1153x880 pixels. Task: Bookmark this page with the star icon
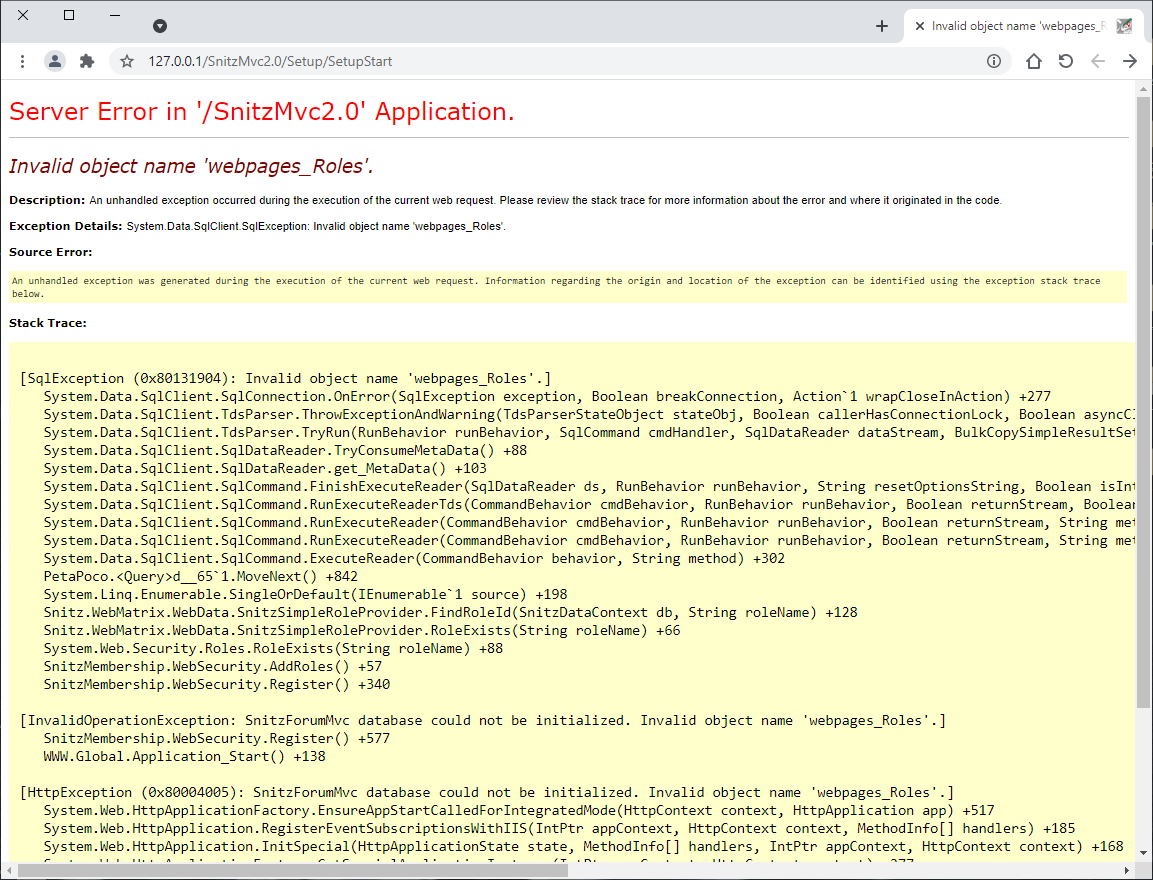coord(127,61)
